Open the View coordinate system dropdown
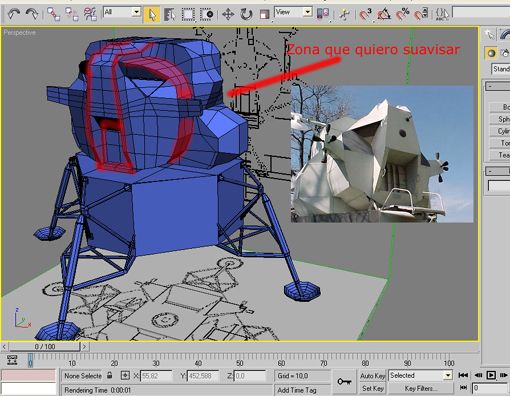 click(x=293, y=12)
